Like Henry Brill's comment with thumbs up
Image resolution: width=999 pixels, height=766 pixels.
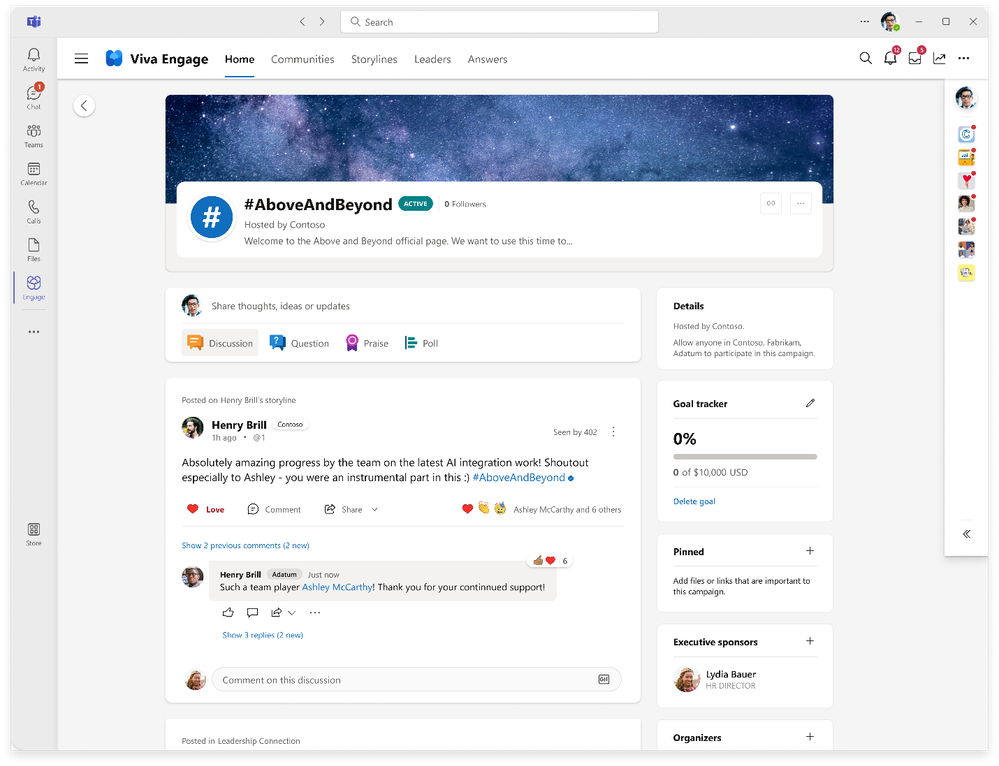(x=228, y=612)
